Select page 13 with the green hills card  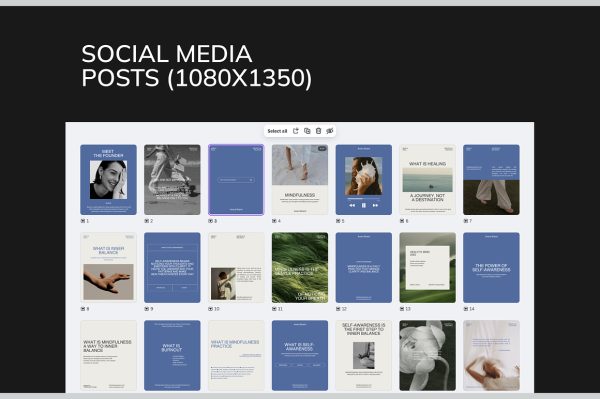[x=427, y=267]
